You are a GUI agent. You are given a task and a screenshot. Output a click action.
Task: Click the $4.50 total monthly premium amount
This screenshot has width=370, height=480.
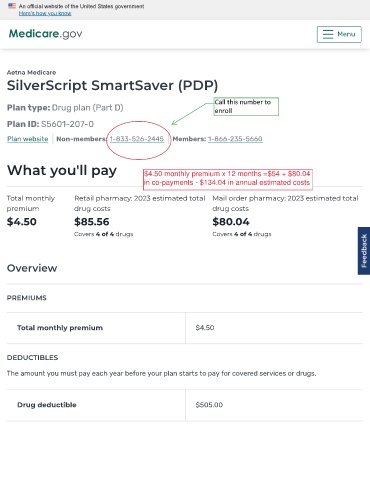(22, 222)
